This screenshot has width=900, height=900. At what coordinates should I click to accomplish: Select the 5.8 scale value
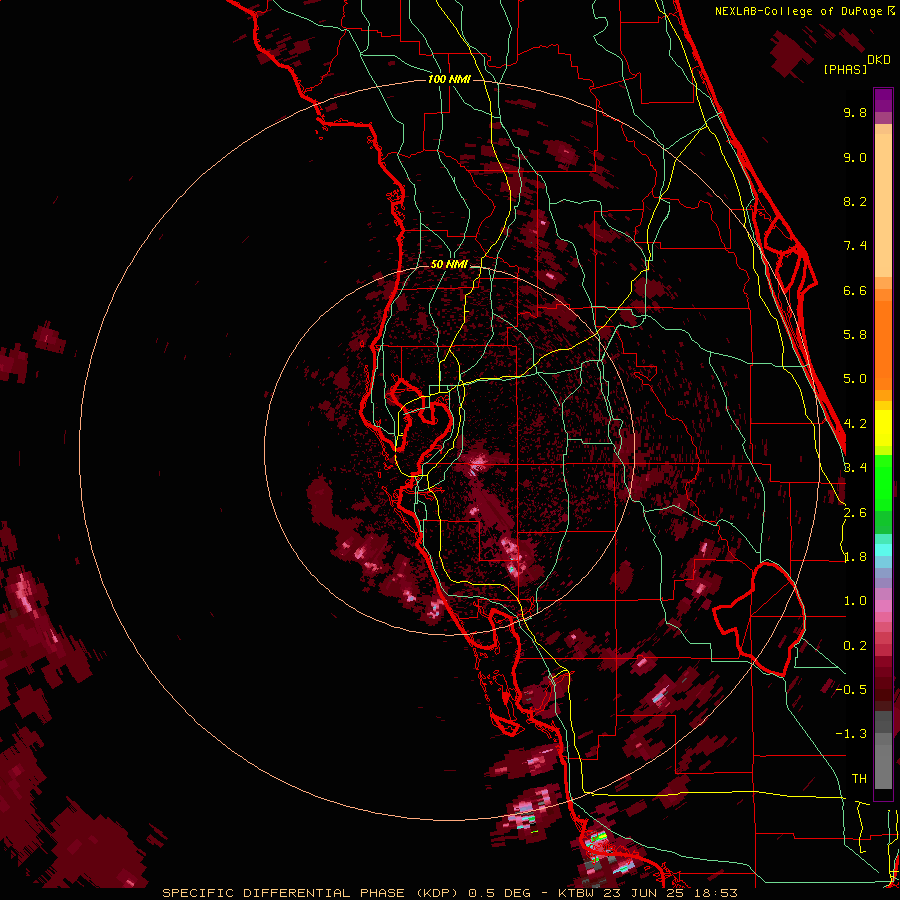click(855, 335)
